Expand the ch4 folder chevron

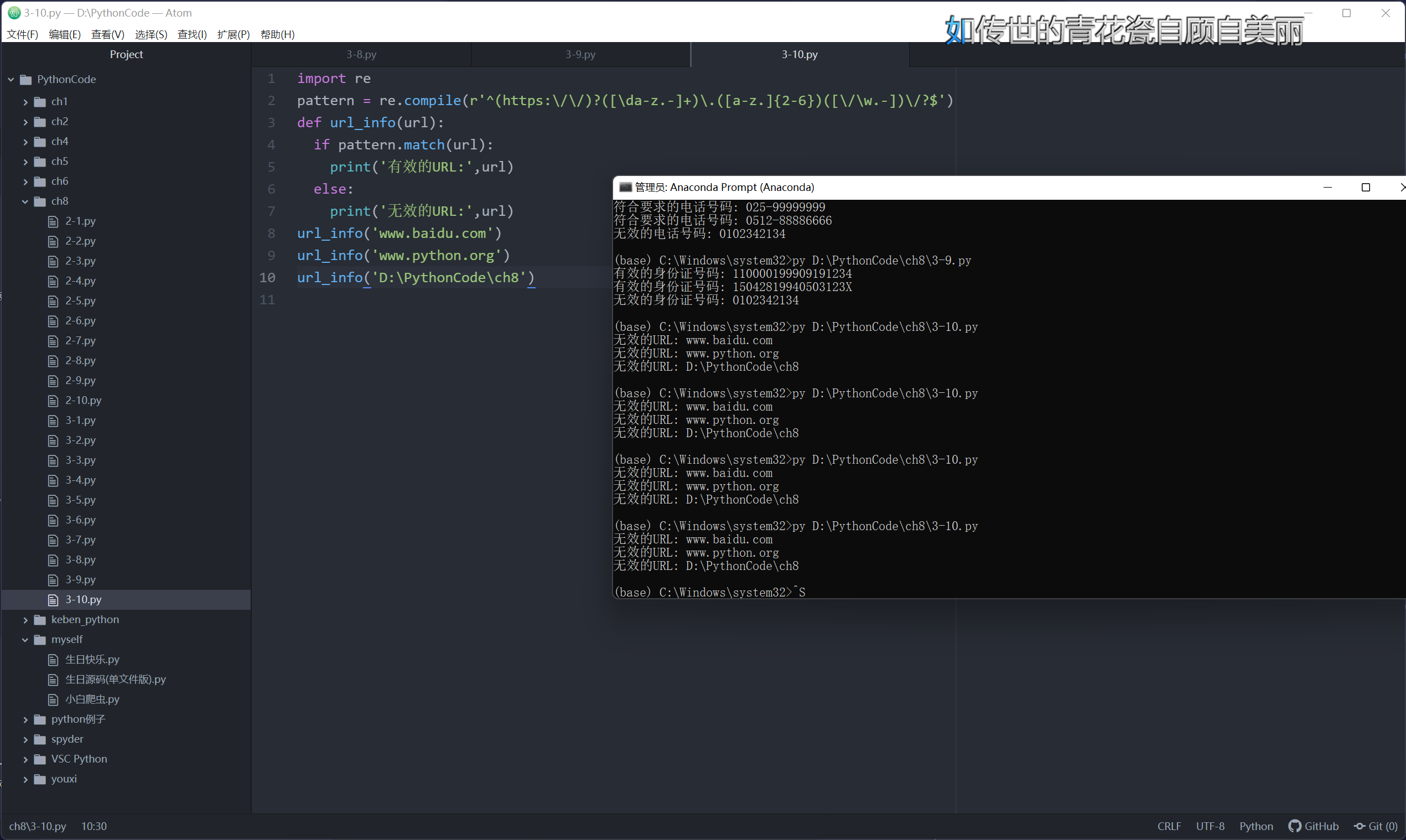[25, 142]
